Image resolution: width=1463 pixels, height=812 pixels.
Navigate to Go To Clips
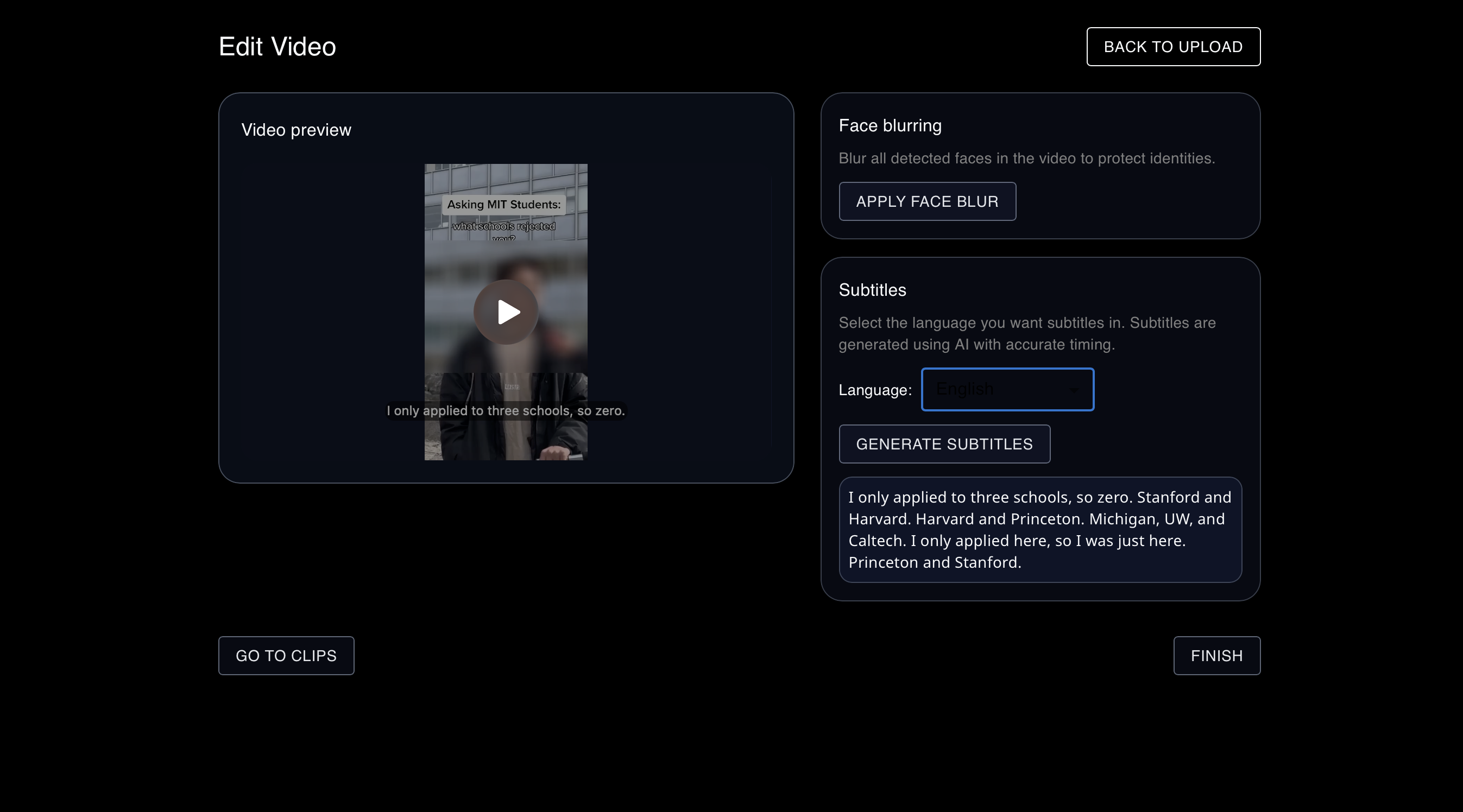pos(286,656)
